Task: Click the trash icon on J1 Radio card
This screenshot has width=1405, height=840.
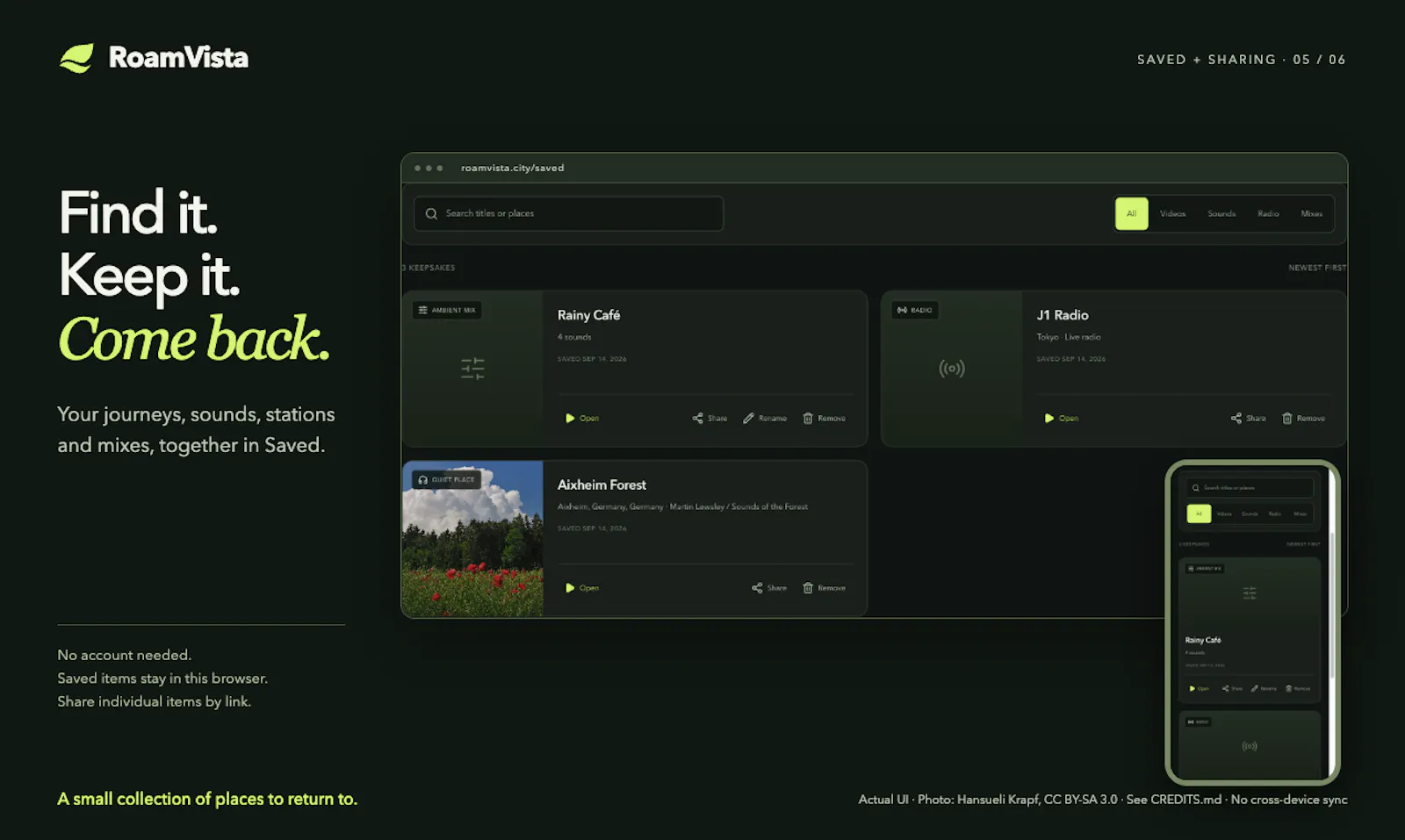Action: click(1287, 418)
